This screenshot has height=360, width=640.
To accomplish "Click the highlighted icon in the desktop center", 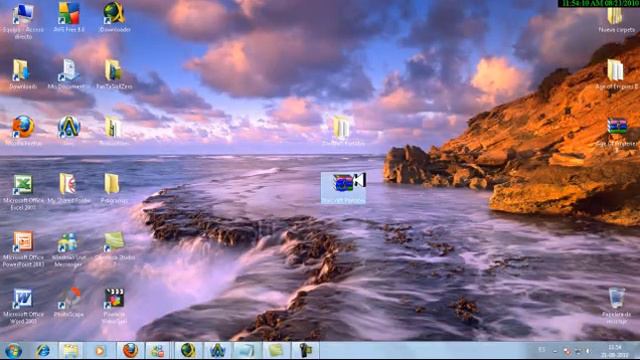I will click(x=343, y=188).
